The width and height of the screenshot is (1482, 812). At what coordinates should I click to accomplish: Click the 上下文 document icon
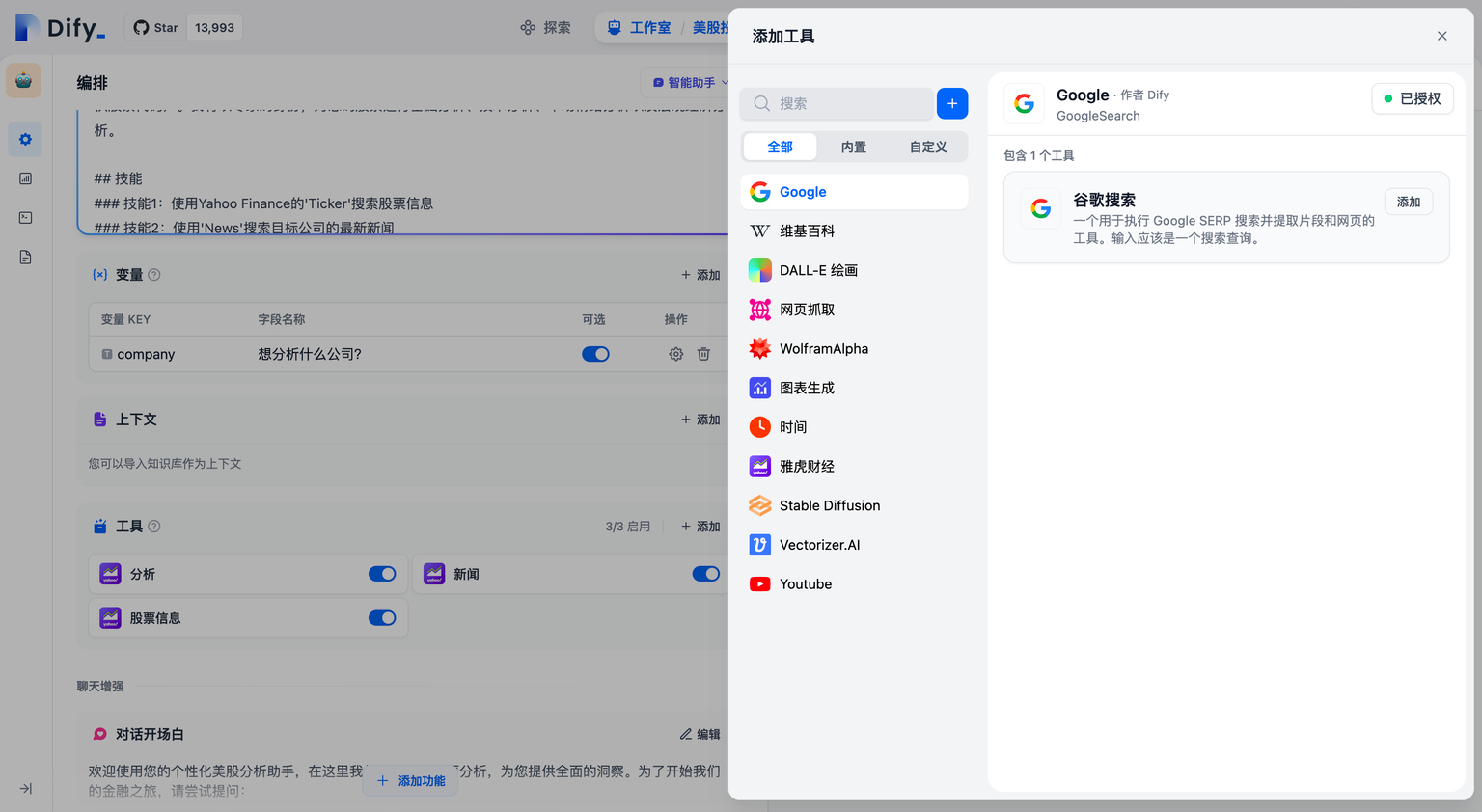pyautogui.click(x=99, y=420)
